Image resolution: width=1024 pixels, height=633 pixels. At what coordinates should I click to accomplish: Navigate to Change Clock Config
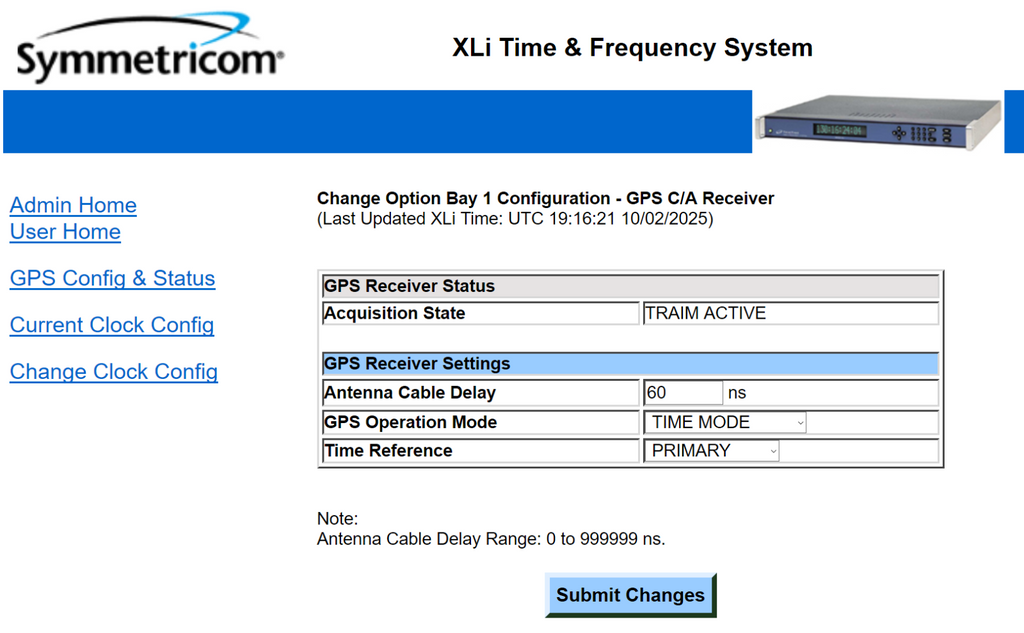114,372
